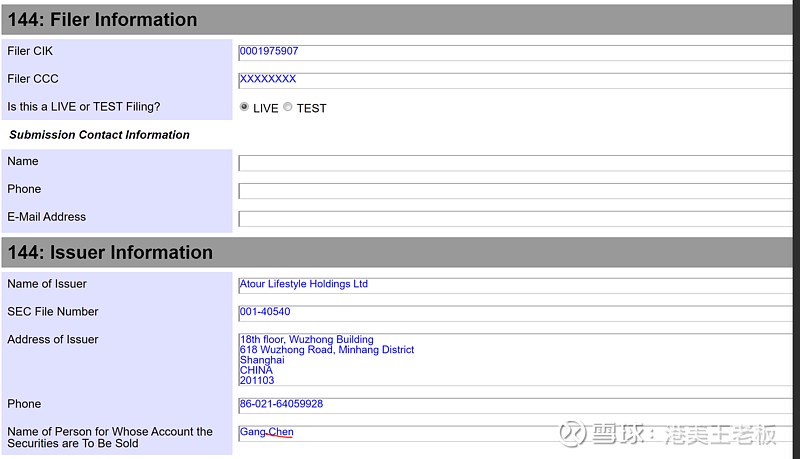Screen dimensions: 800x459
Task: Click the Address of Issuer field
Action: [515, 360]
